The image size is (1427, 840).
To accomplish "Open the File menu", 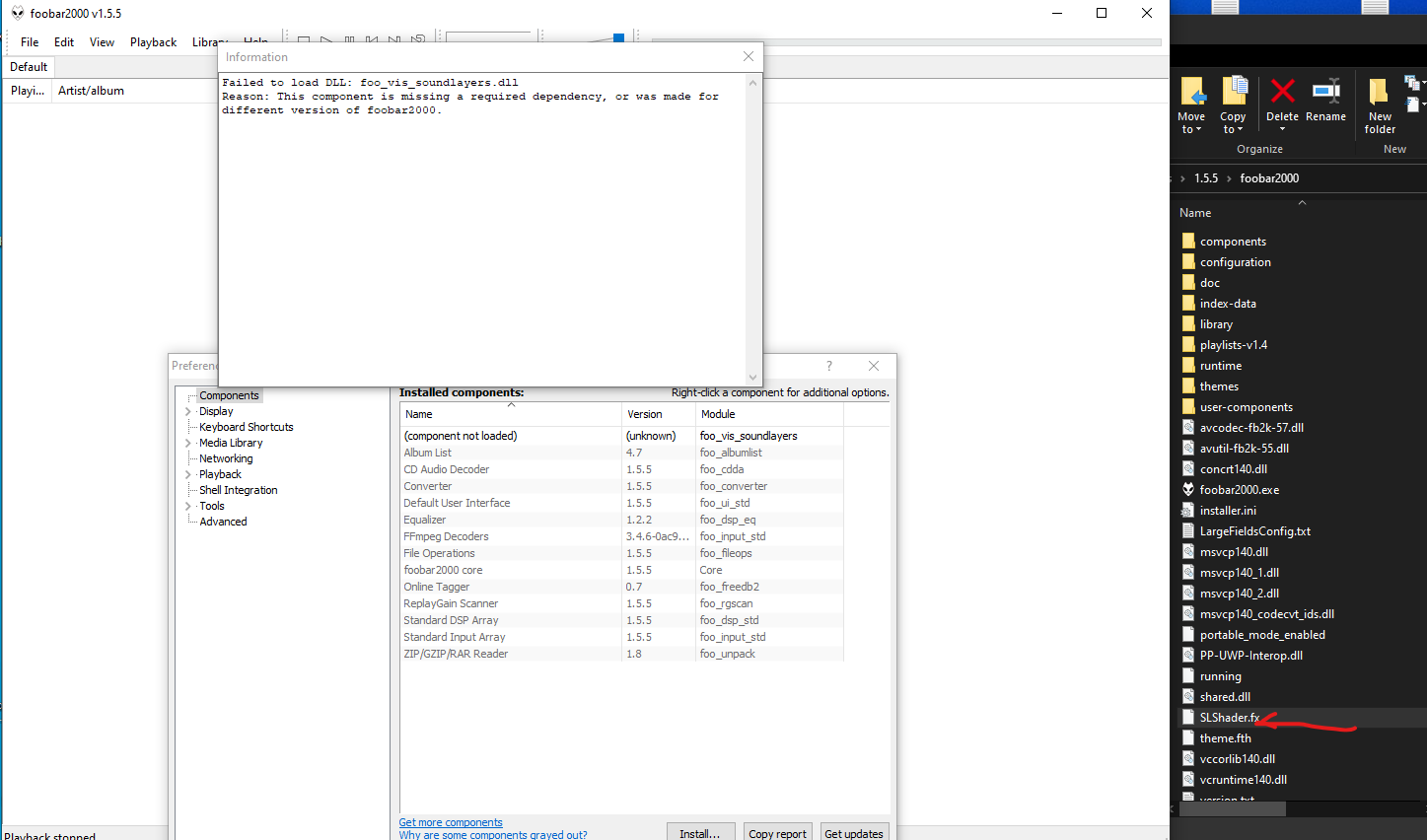I will pyautogui.click(x=30, y=42).
